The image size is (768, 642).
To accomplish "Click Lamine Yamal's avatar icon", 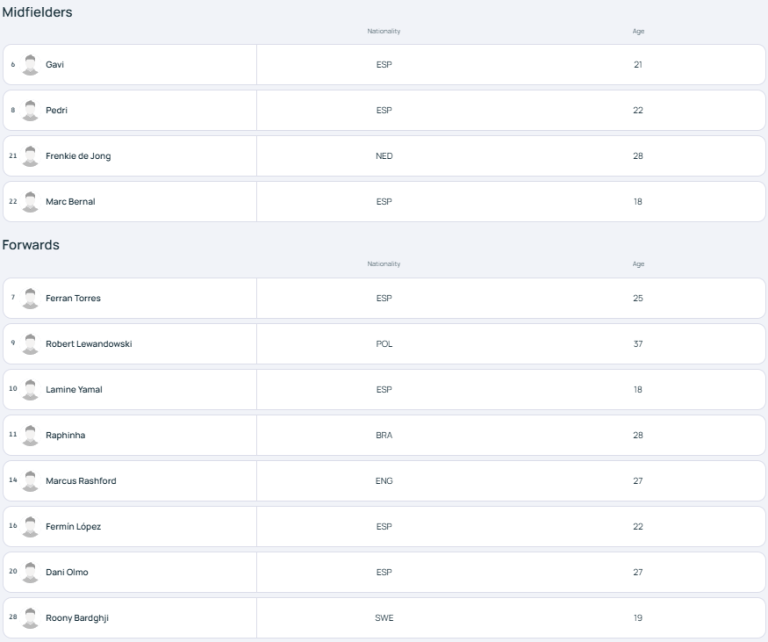I will click(x=30, y=389).
